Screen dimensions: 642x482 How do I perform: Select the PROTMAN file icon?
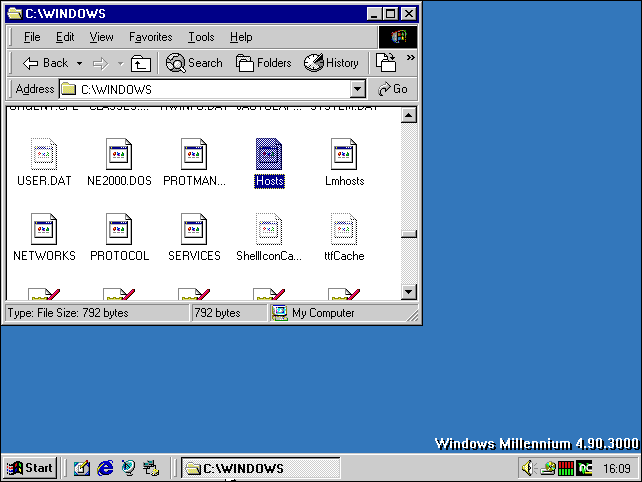click(194, 154)
